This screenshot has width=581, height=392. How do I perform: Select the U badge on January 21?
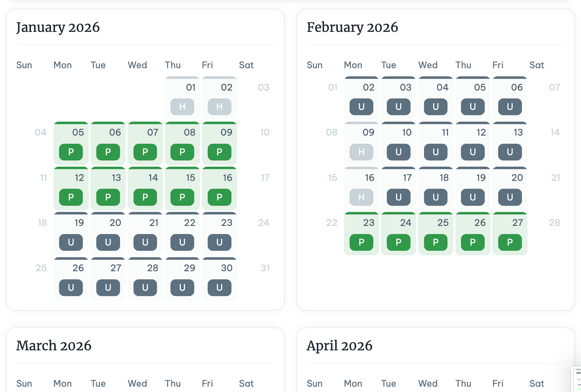[x=145, y=242]
